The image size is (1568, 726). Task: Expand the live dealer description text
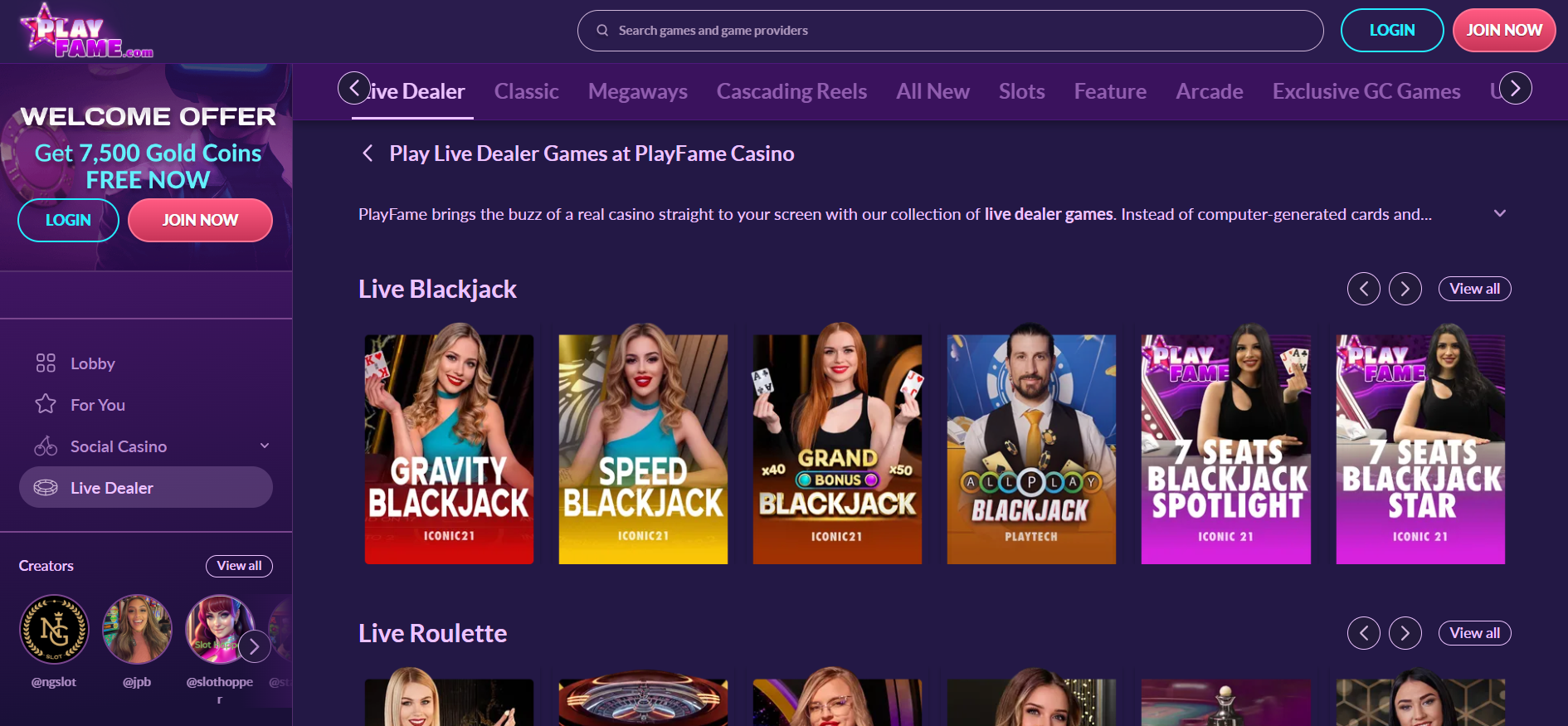coord(1500,213)
